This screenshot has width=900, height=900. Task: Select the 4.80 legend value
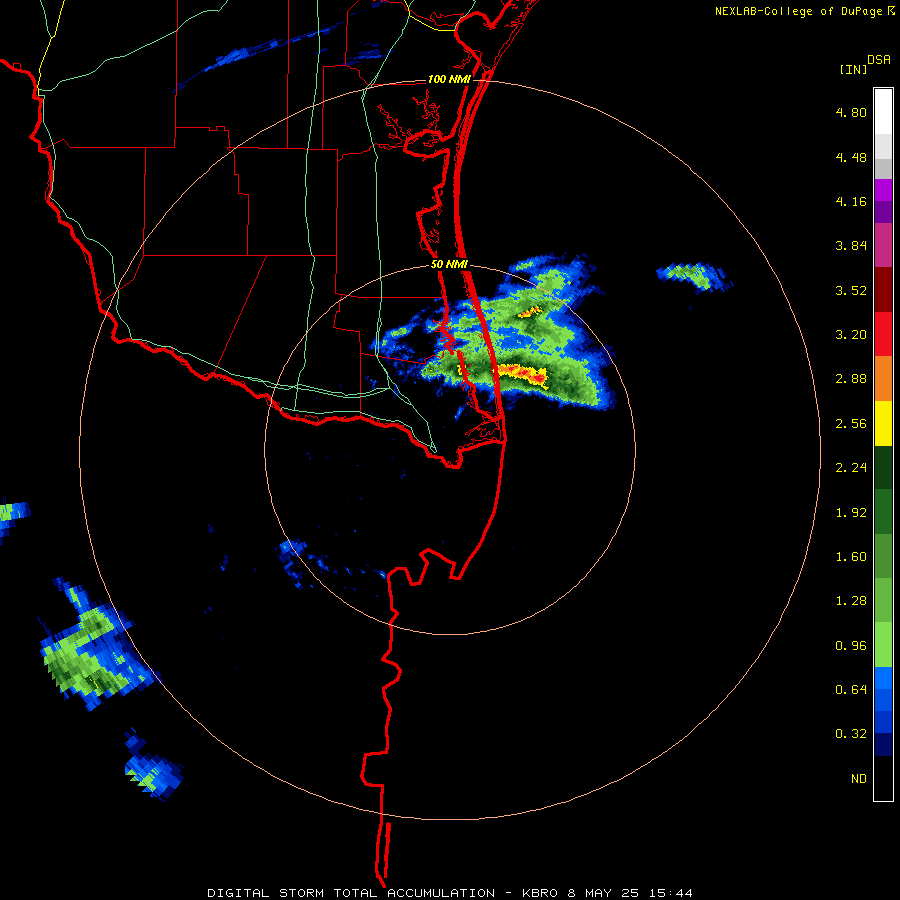(851, 112)
